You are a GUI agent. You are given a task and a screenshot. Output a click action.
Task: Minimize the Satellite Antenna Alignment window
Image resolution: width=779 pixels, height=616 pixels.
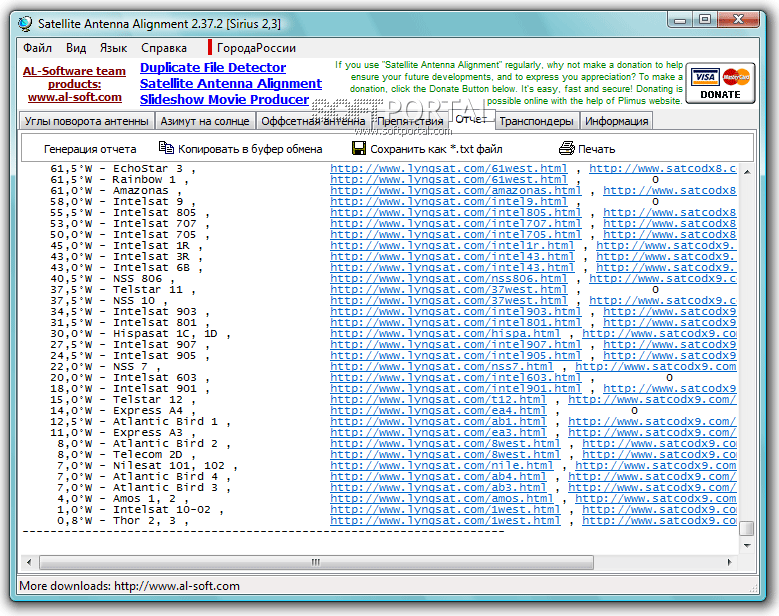[x=680, y=20]
